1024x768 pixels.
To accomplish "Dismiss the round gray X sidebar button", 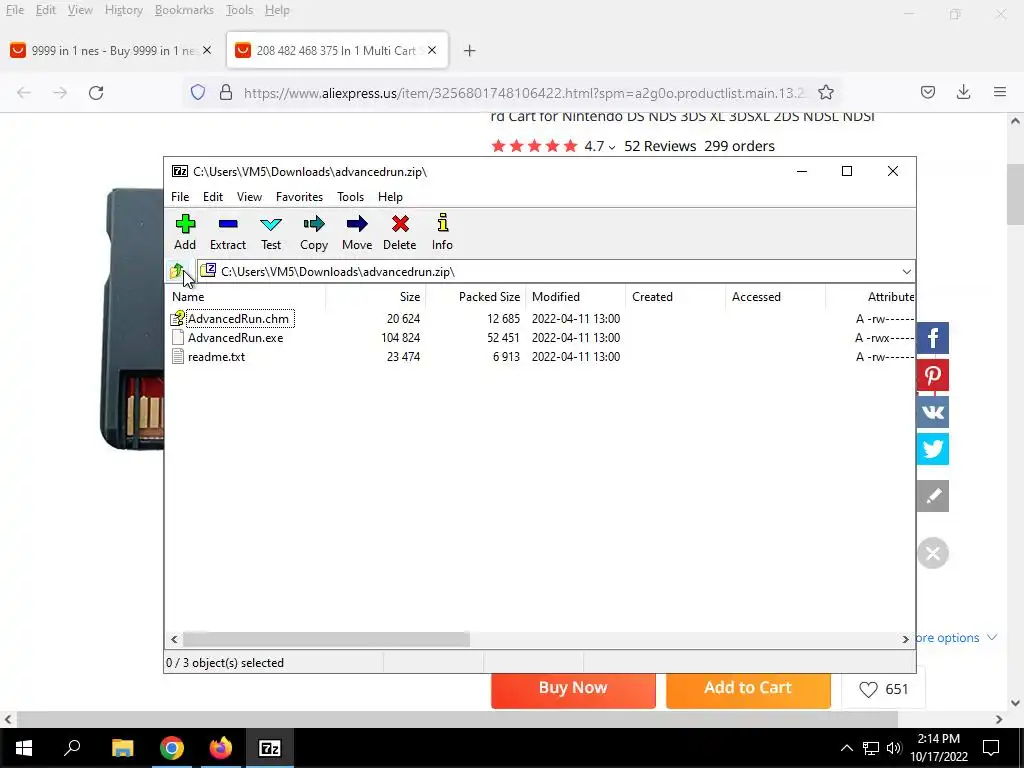I will point(933,553).
